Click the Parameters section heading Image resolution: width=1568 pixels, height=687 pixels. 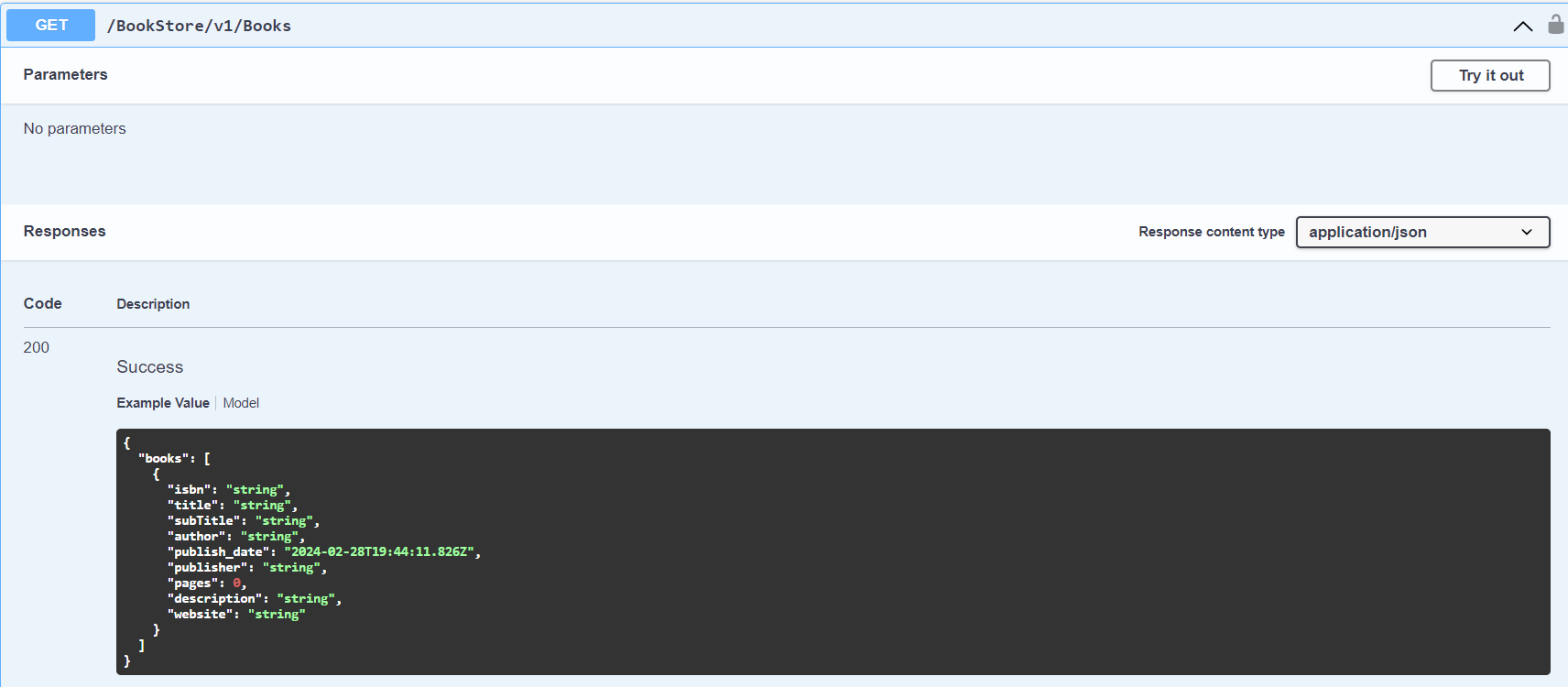tap(65, 74)
